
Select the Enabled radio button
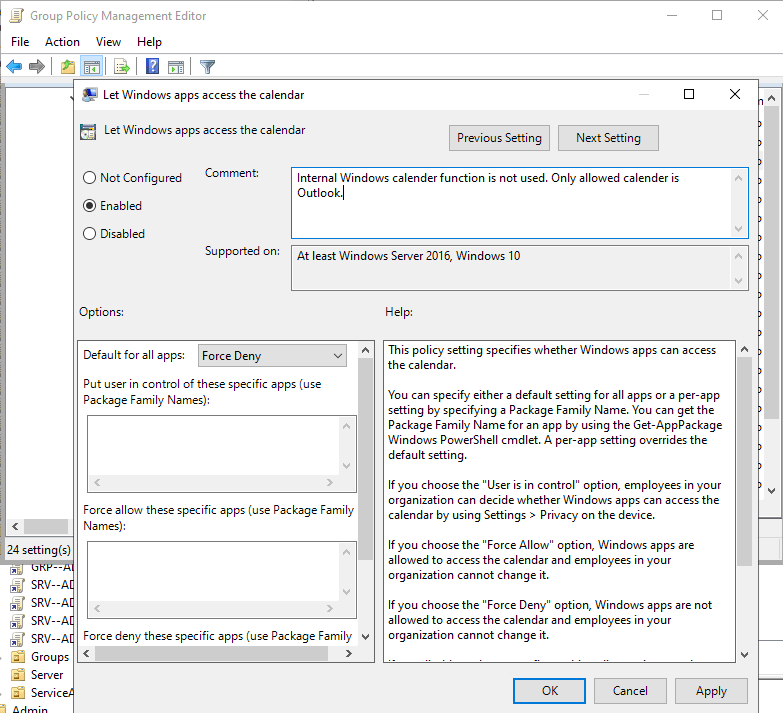click(x=89, y=206)
